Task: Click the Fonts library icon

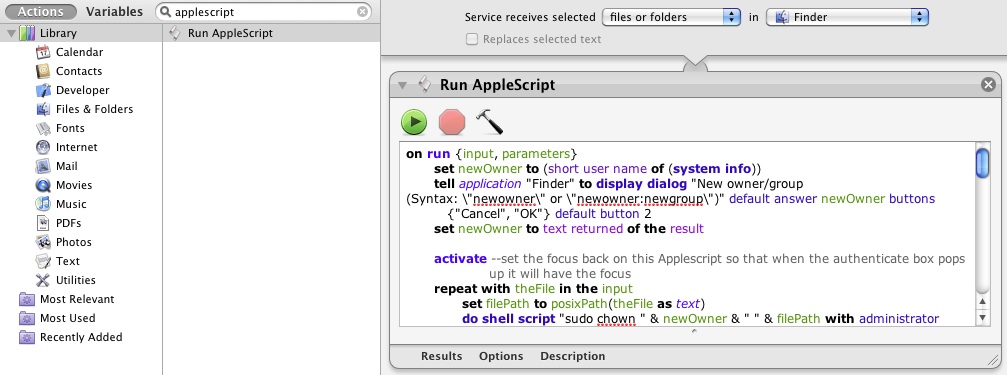Action: (43, 128)
